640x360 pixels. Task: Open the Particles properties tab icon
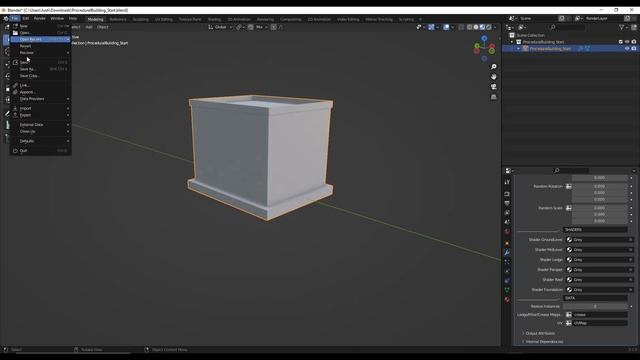507,262
